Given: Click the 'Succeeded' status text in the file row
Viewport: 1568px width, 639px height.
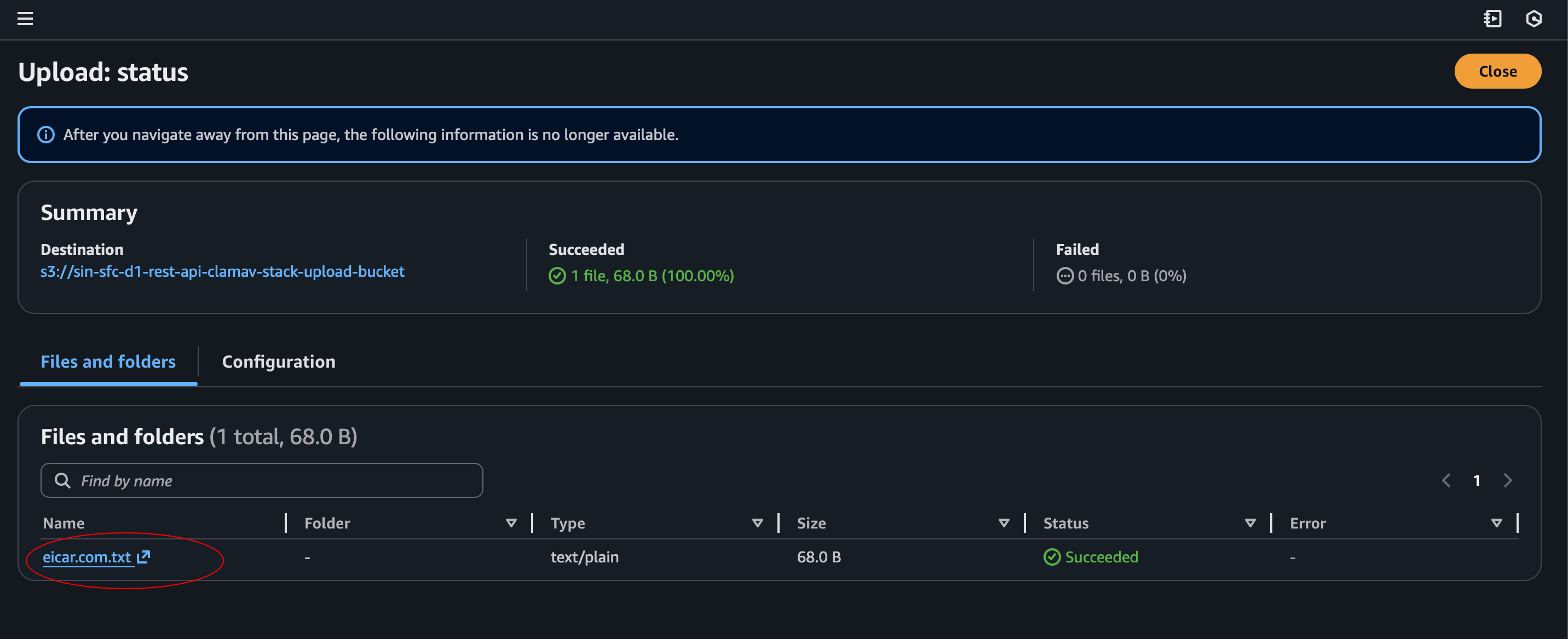Looking at the screenshot, I should [x=1101, y=557].
